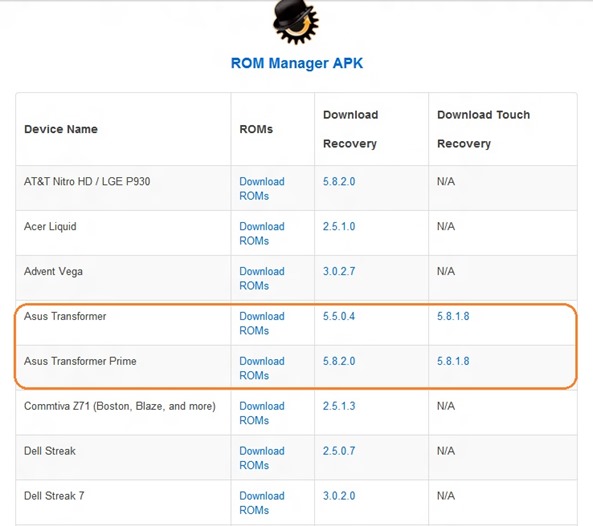This screenshot has width=593, height=526.
Task: Select N/A touch recovery for Acer Liquid
Action: tap(446, 227)
